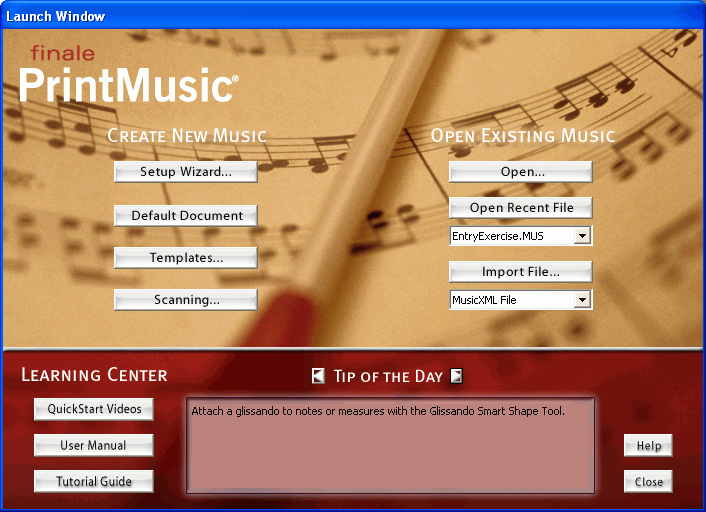
Task: Expand the EntryExercise.MUS recent file dropdown
Action: pyautogui.click(x=582, y=236)
